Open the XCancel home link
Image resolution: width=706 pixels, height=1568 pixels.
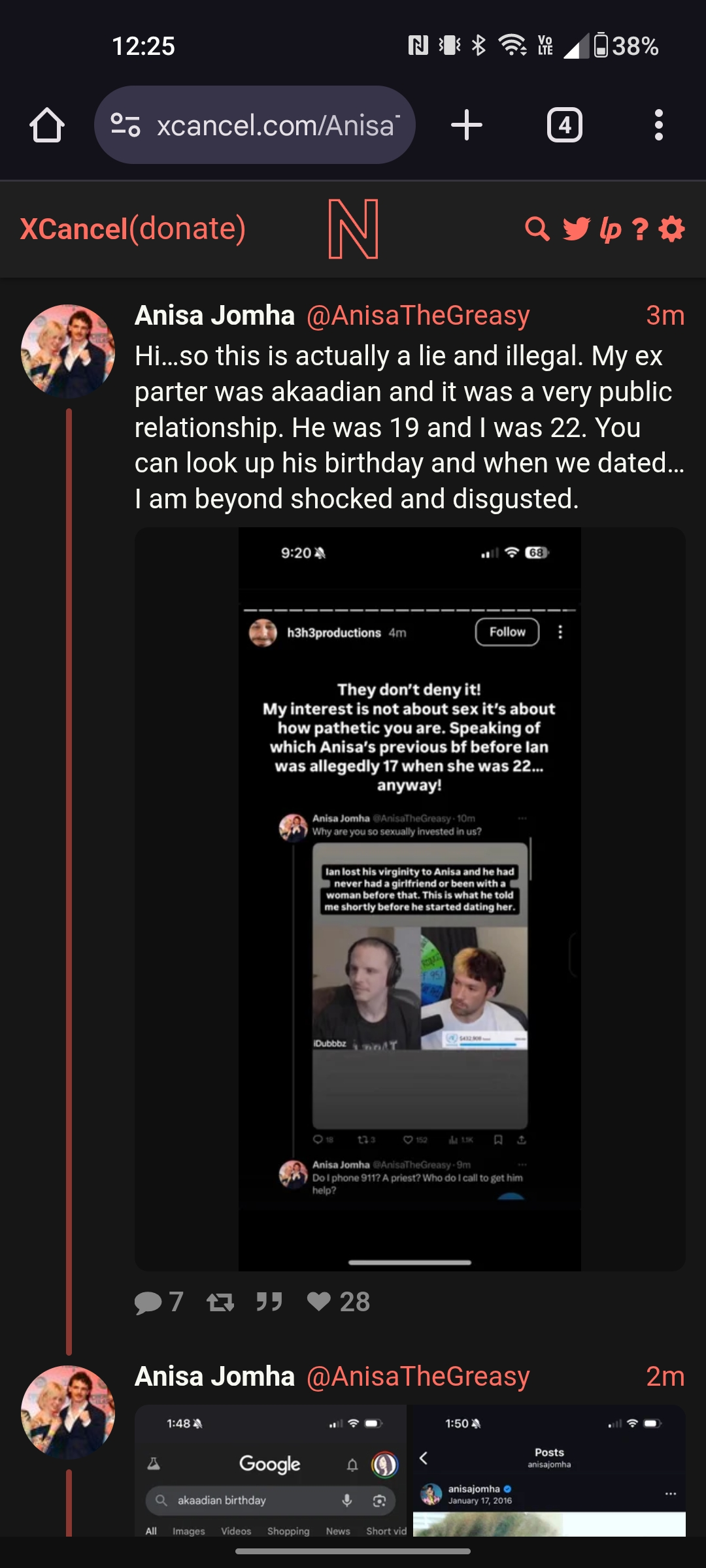[74, 229]
